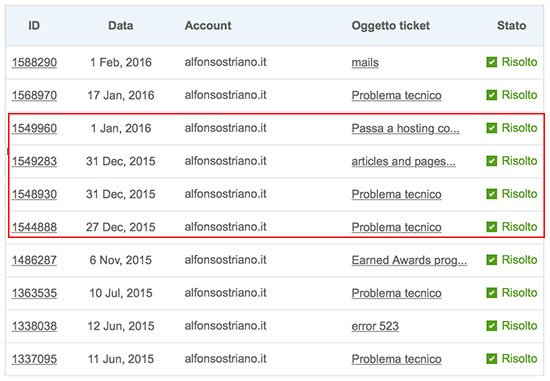The width and height of the screenshot is (550, 381).
Task: Open the 'error 523' ticket
Action: (375, 326)
